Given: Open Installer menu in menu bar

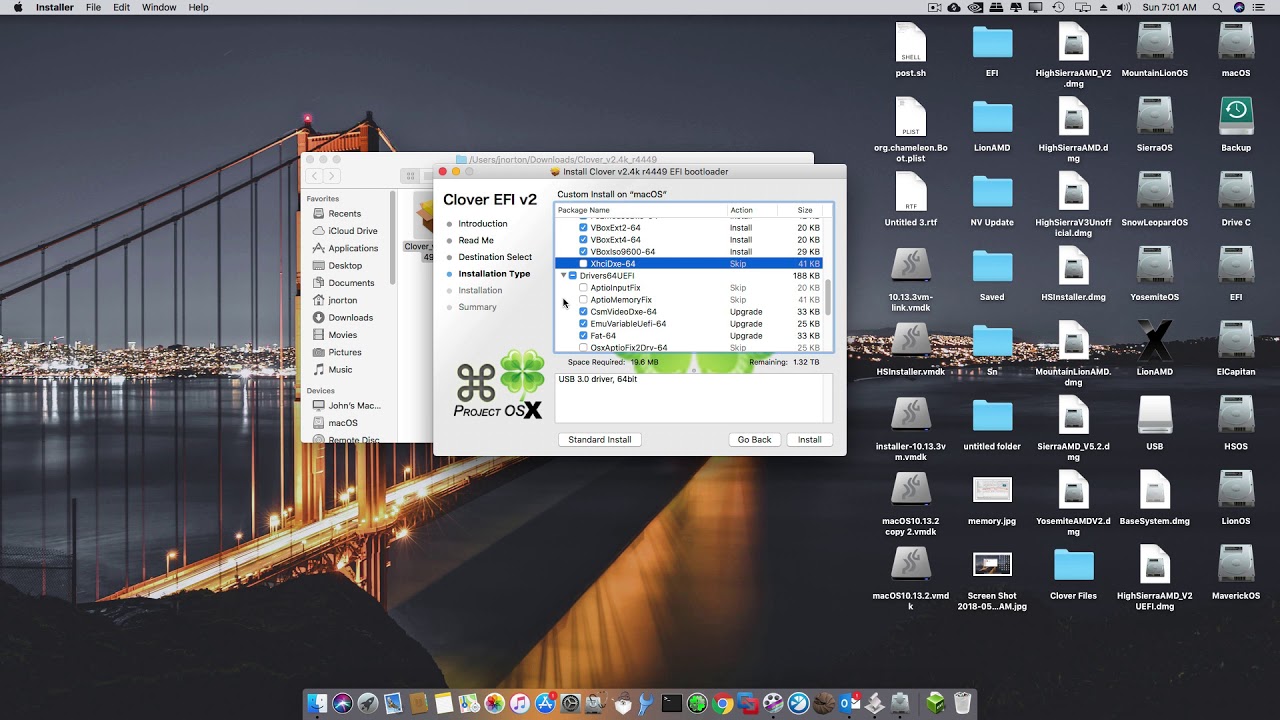Looking at the screenshot, I should [55, 7].
